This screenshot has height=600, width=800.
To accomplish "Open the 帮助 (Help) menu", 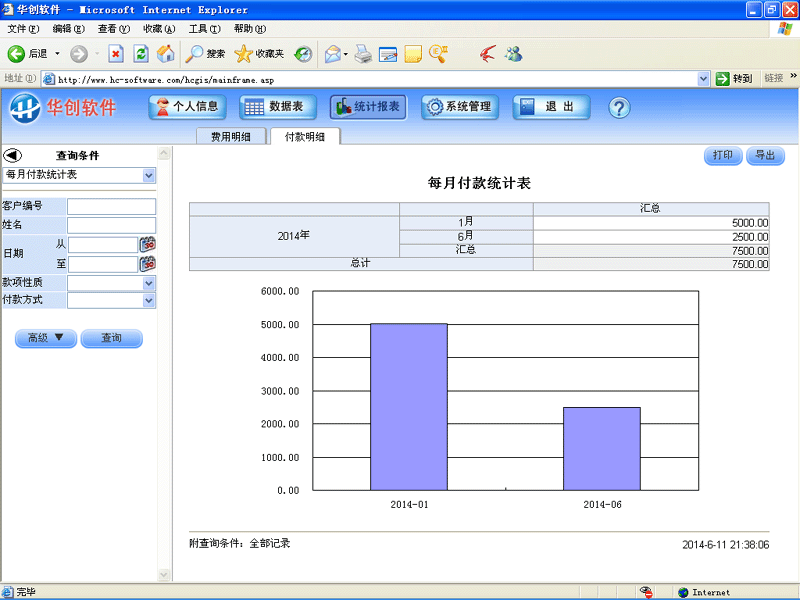I will [250, 29].
